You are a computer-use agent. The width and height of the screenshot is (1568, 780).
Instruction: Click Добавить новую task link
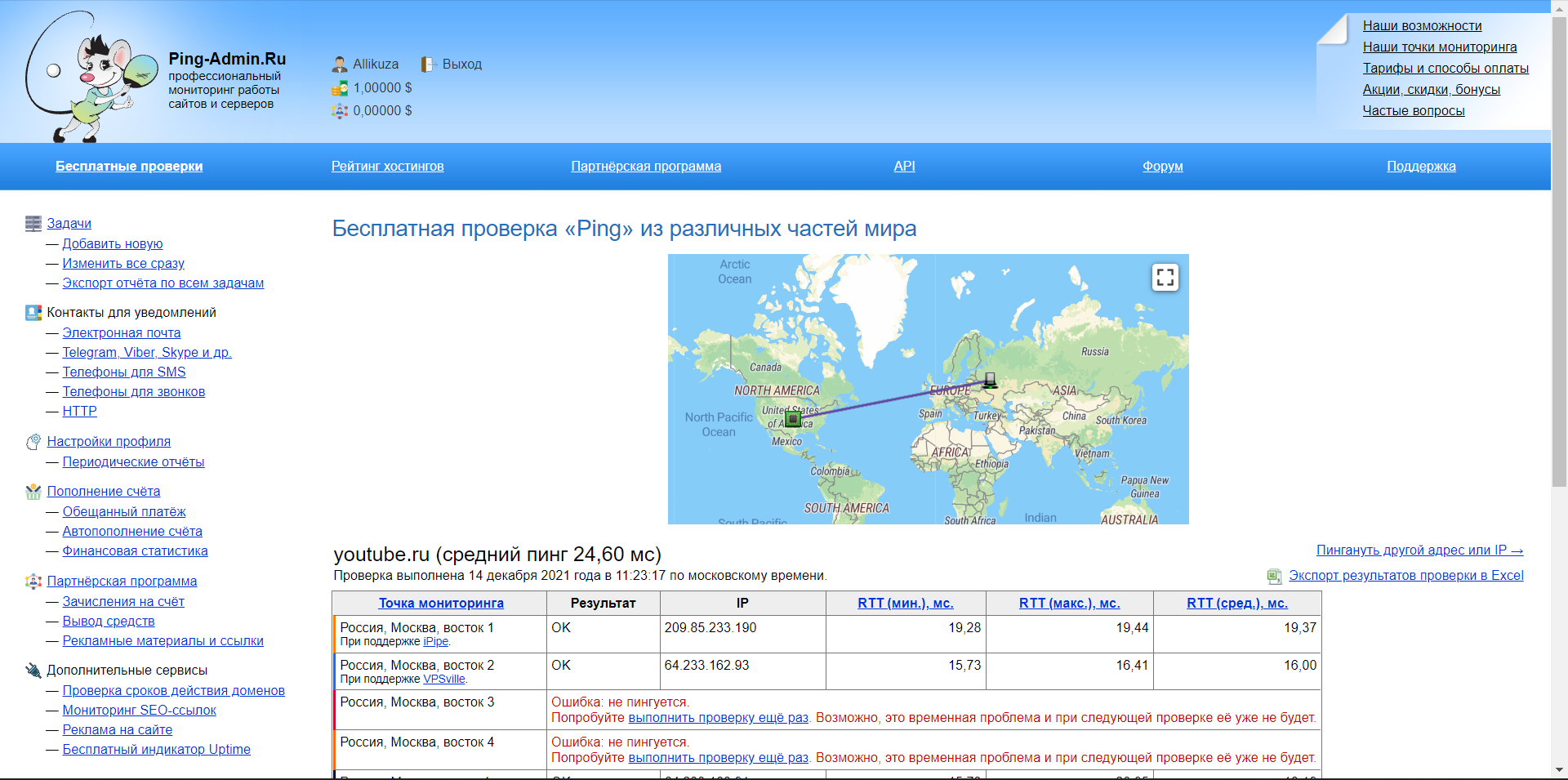[x=113, y=244]
